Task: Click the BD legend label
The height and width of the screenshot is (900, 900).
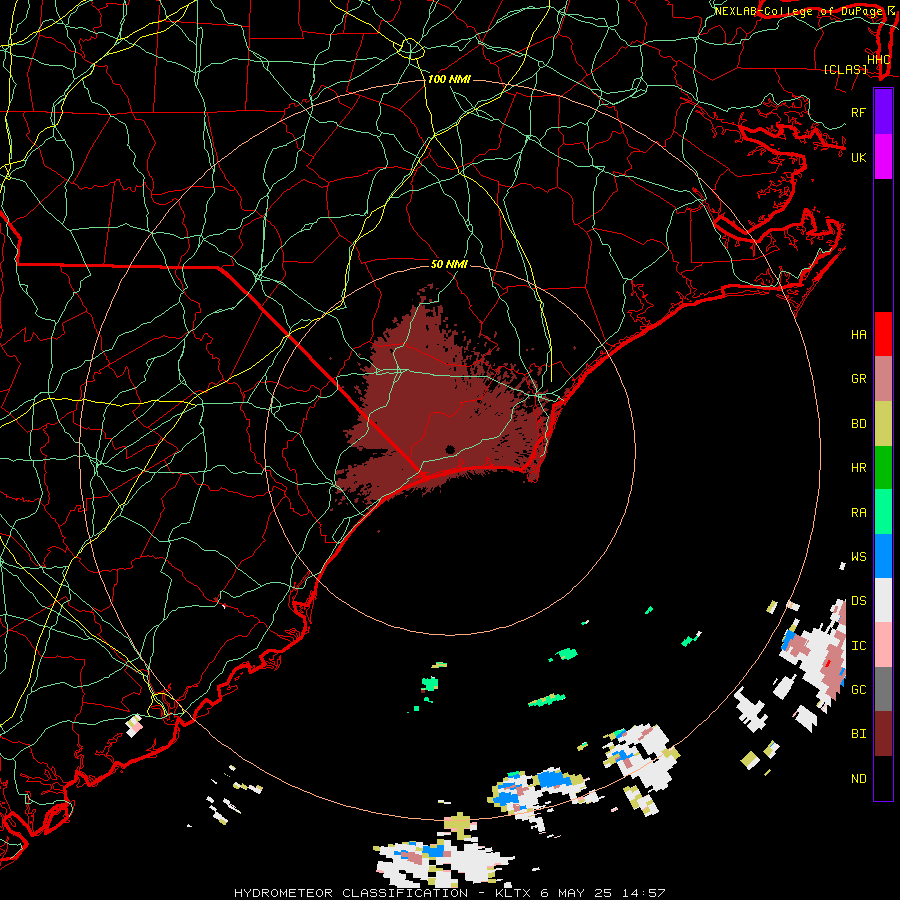Action: click(x=858, y=424)
